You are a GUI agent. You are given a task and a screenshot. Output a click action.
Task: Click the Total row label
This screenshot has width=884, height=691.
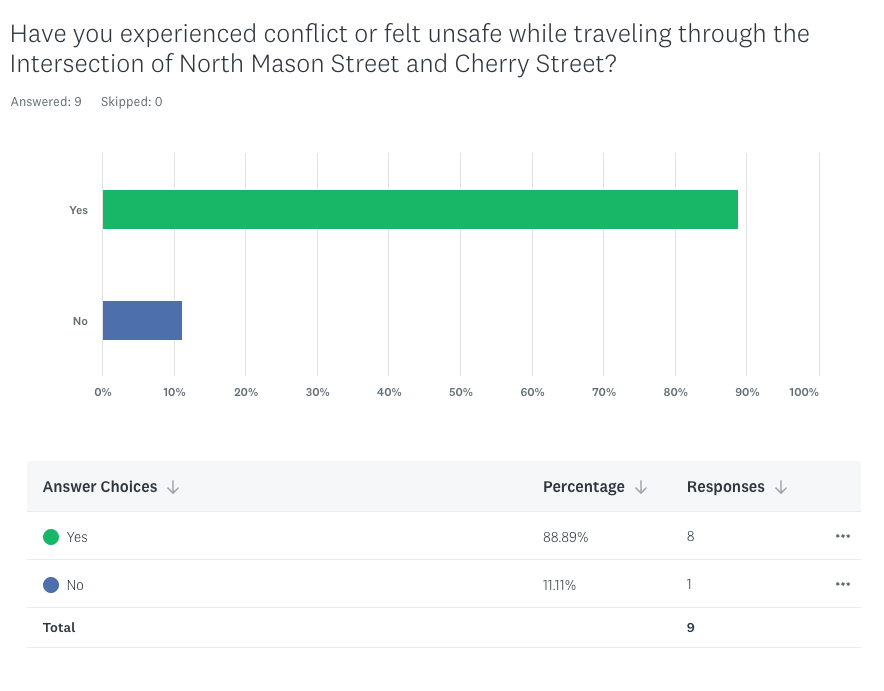(x=59, y=628)
